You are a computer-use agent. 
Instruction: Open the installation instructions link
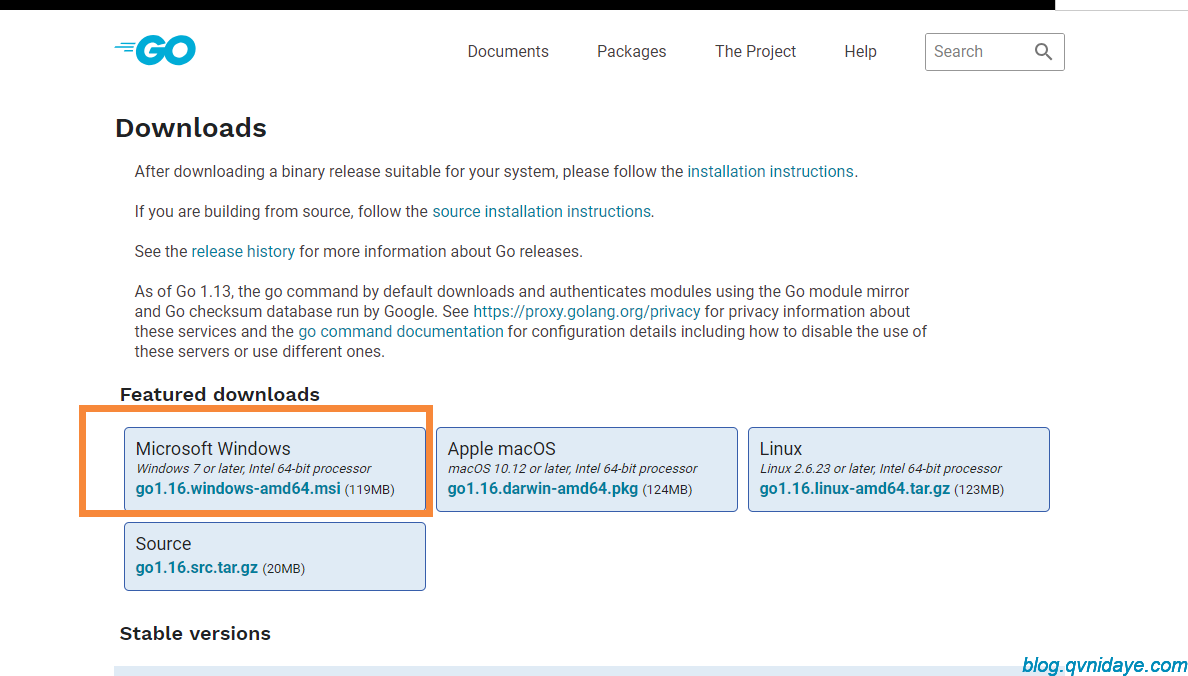771,171
